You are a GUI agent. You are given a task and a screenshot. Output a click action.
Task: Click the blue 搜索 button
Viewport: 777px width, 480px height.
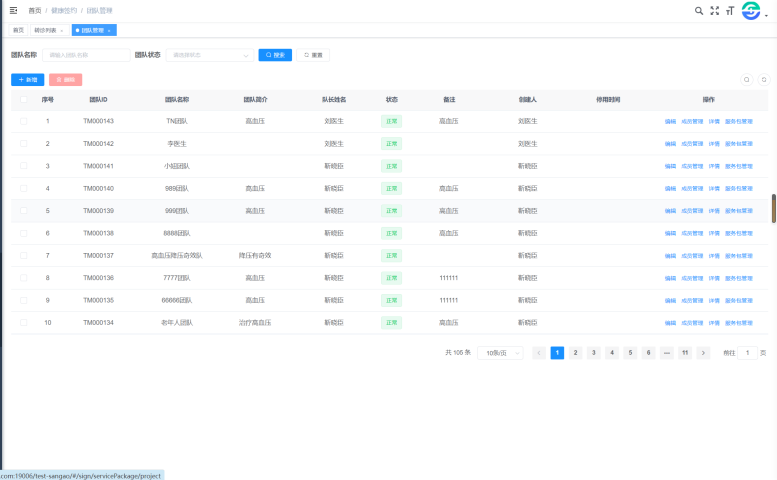tap(275, 55)
